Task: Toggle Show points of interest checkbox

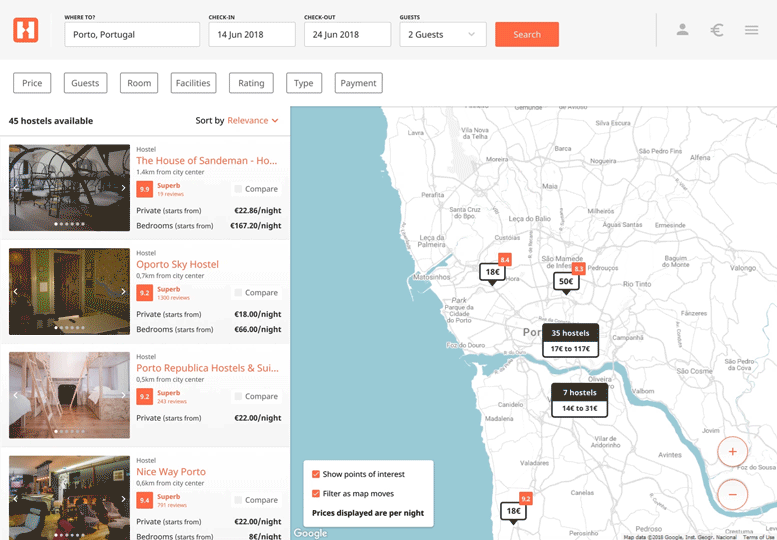Action: (x=316, y=474)
